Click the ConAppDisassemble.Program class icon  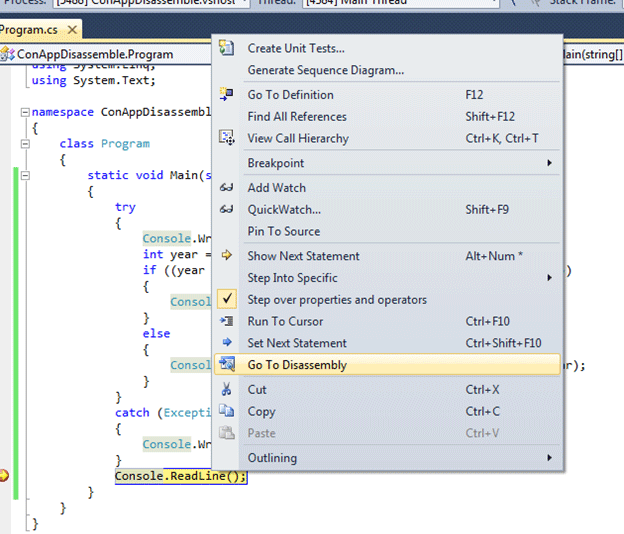click(8, 54)
